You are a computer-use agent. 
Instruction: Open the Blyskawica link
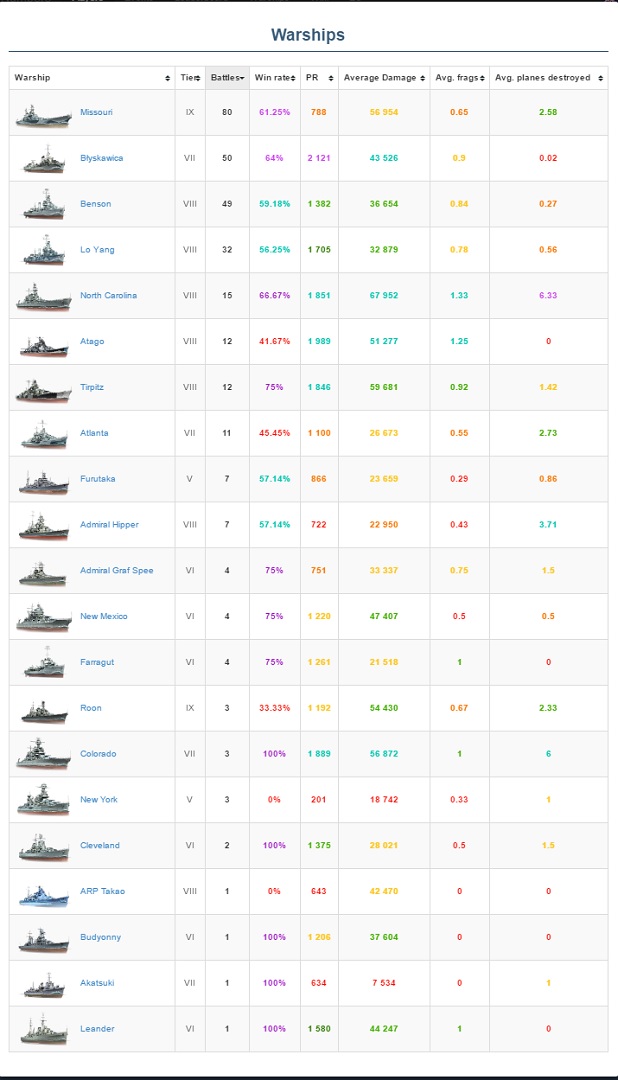[102, 158]
